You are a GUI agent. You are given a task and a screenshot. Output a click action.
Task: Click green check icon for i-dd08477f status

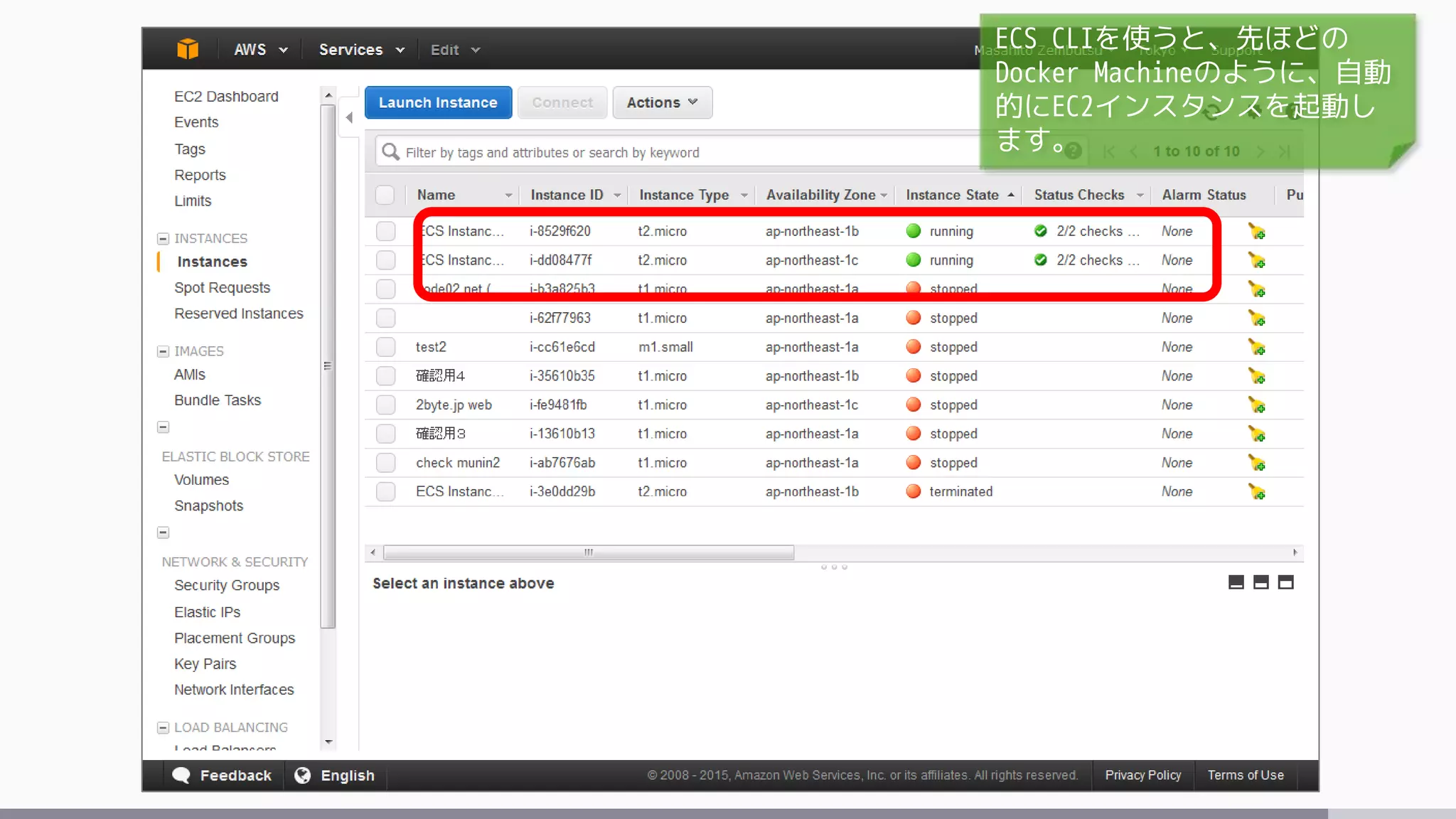tap(1041, 260)
